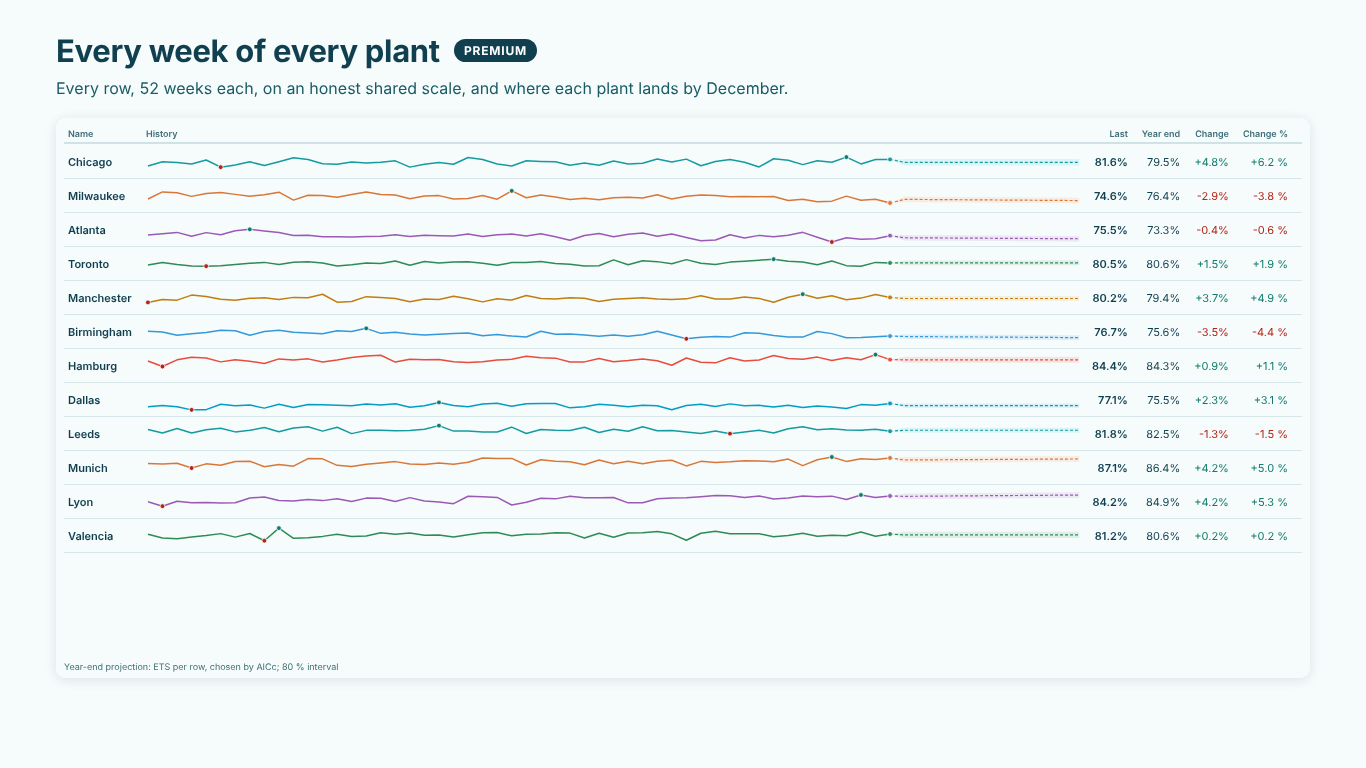Image resolution: width=1366 pixels, height=768 pixels.
Task: Select the Milwaukee row name
Action: (97, 196)
